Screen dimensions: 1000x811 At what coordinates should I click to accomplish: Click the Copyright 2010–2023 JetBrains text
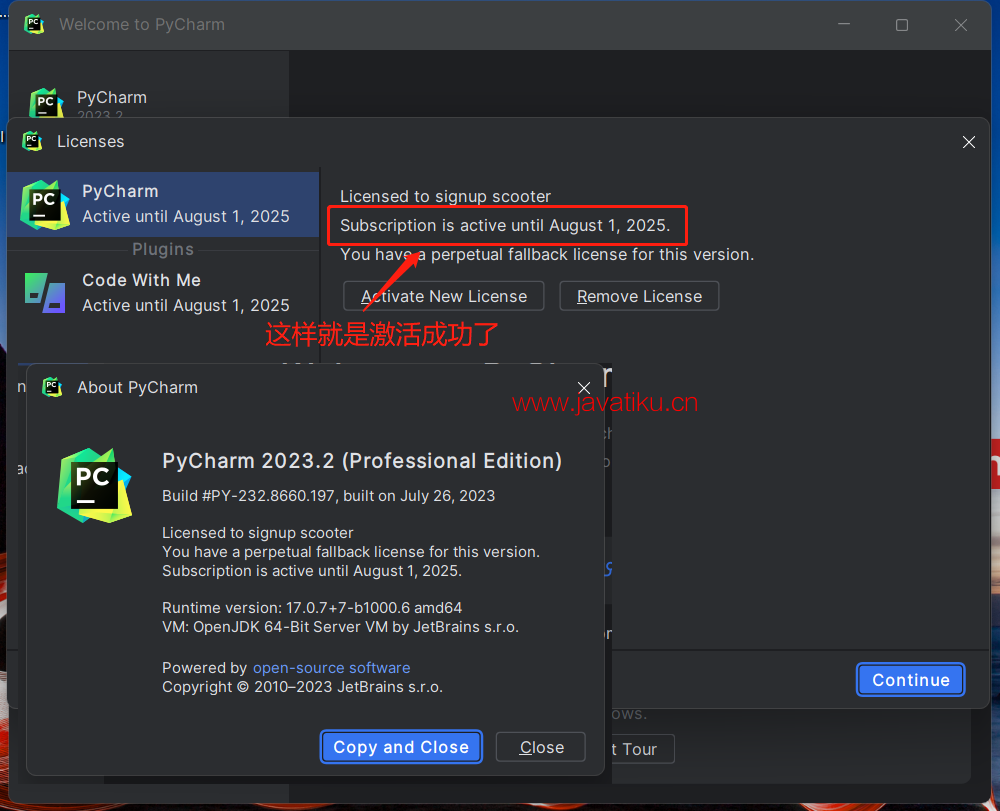pyautogui.click(x=302, y=687)
